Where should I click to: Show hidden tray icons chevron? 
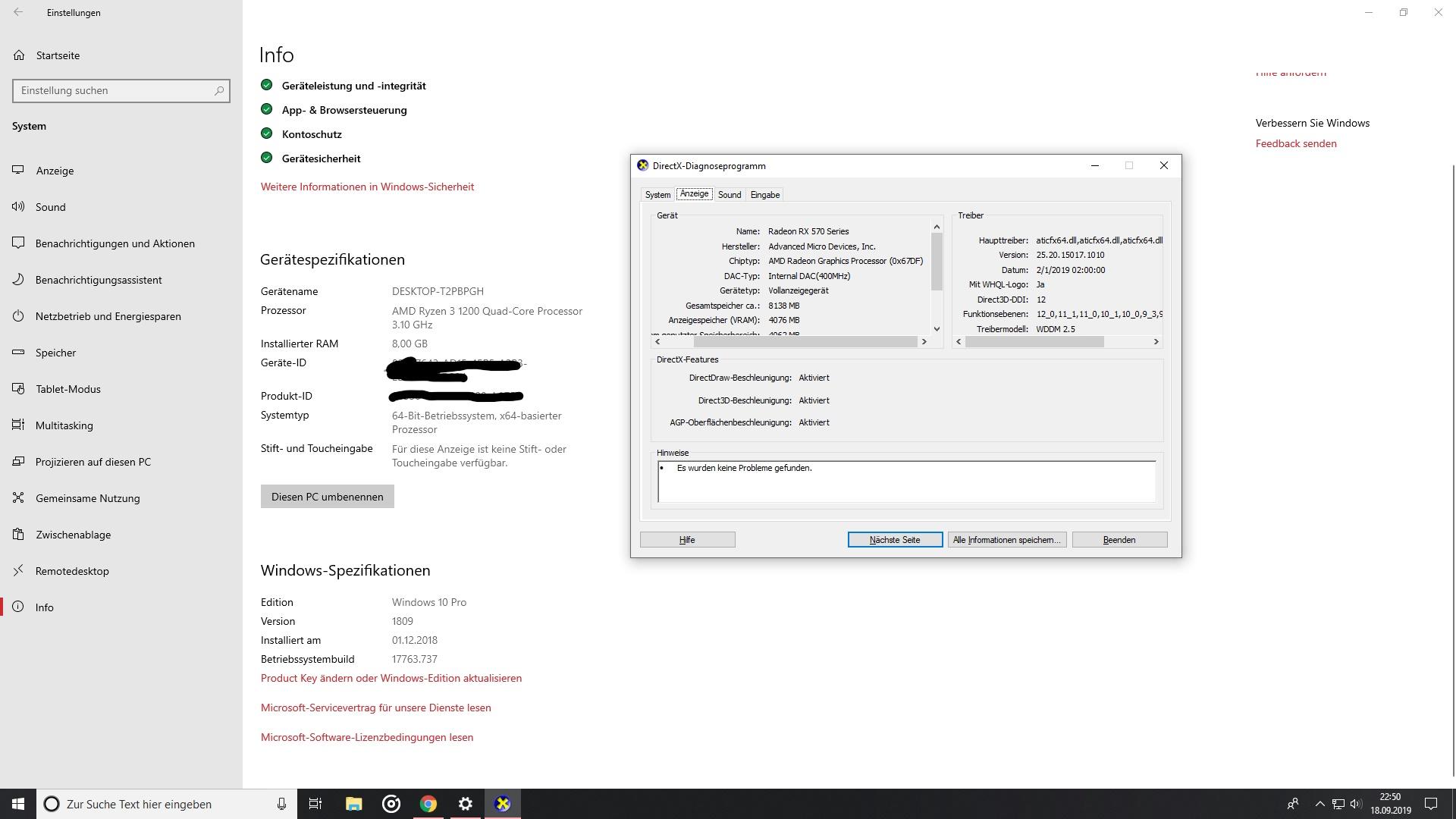[1319, 804]
